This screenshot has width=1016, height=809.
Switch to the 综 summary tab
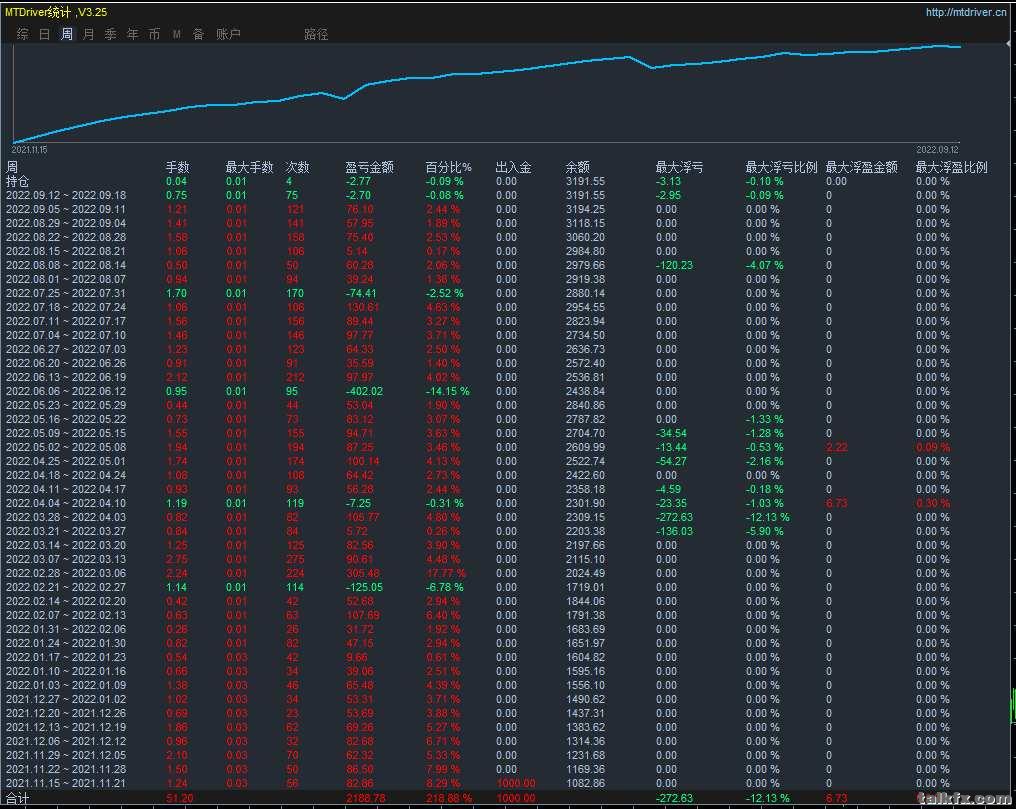(23, 34)
